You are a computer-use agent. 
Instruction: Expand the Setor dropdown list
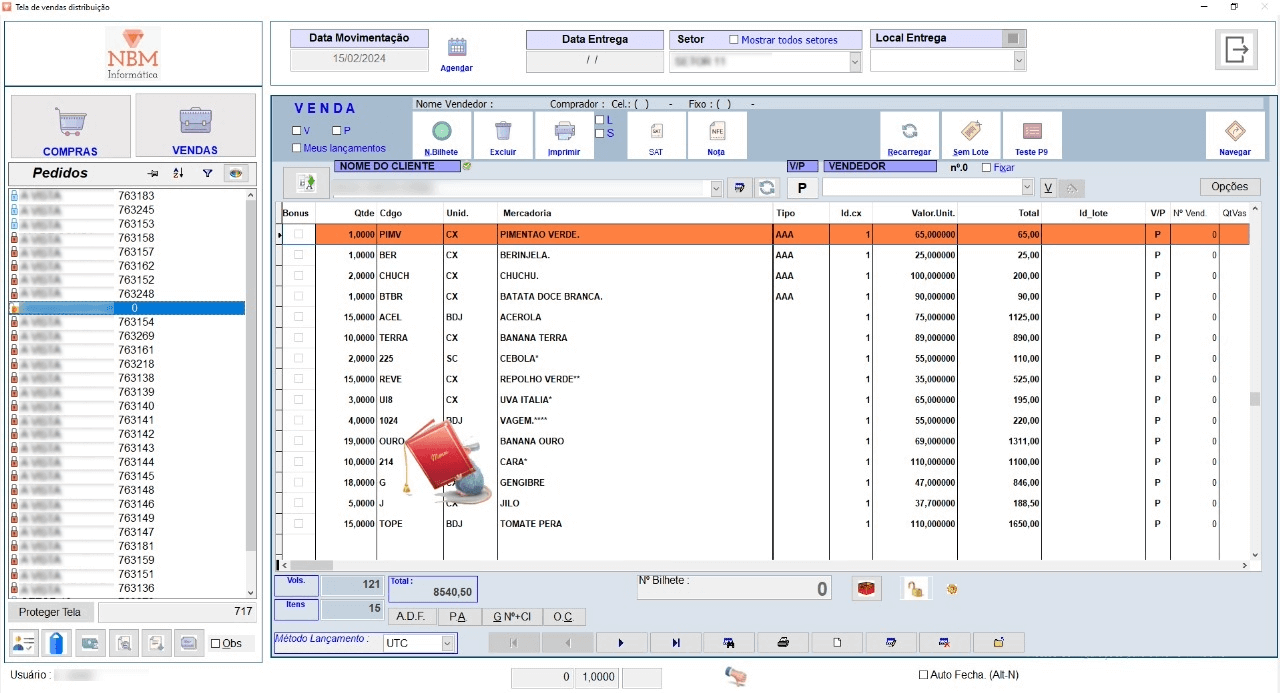(854, 62)
